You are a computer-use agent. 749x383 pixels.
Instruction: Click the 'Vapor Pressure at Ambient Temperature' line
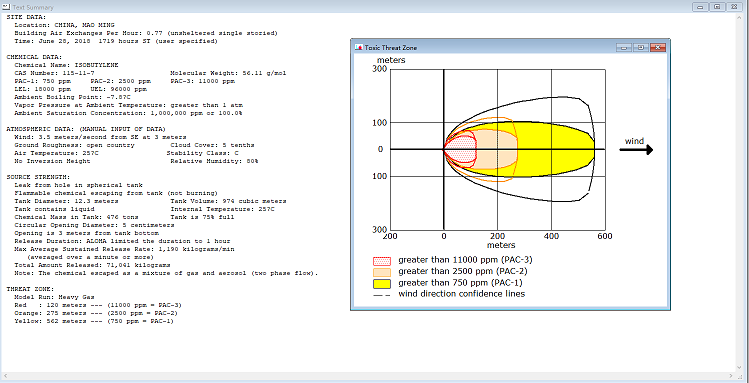click(129, 106)
